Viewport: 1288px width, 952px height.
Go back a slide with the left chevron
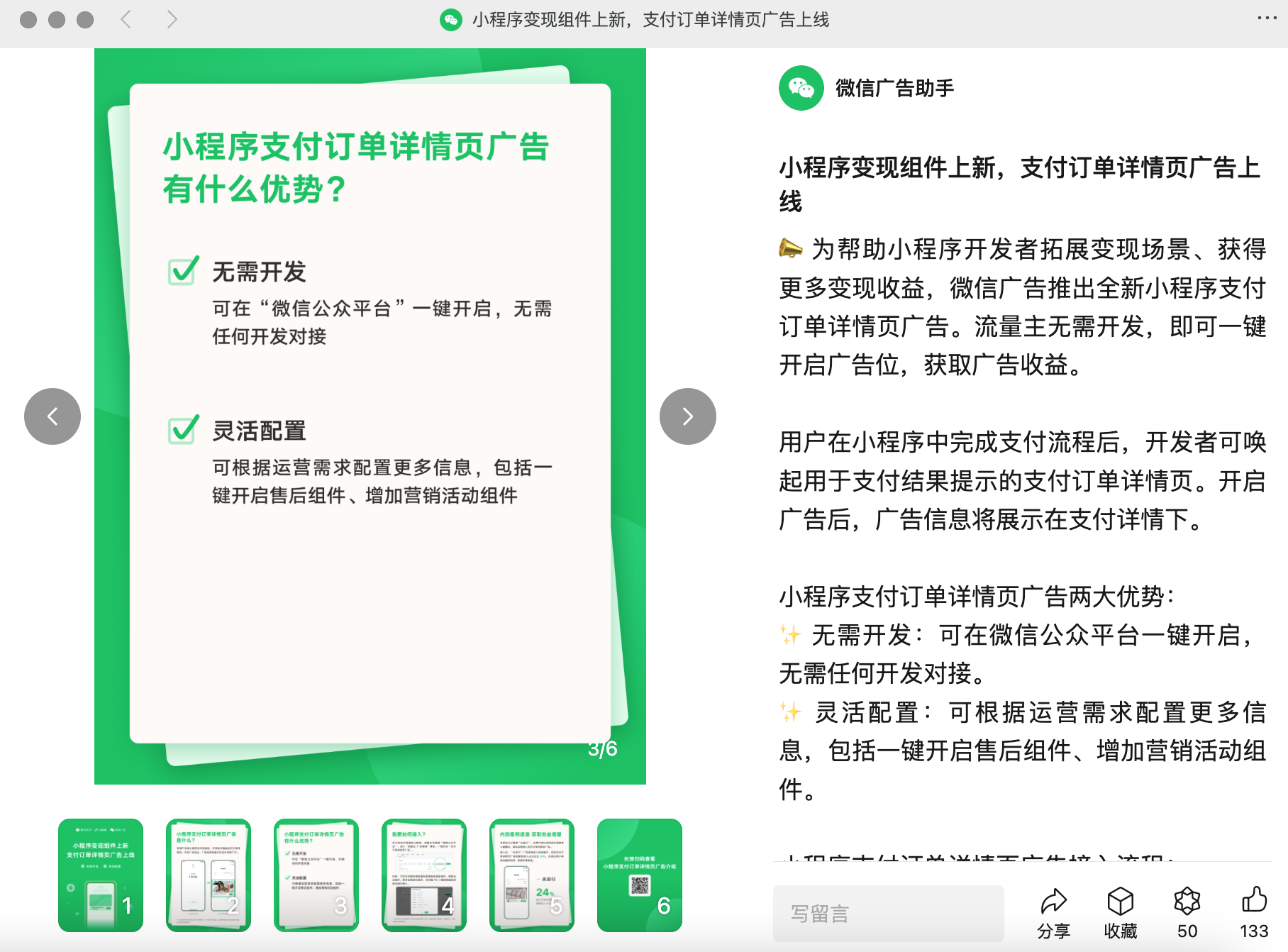(52, 416)
